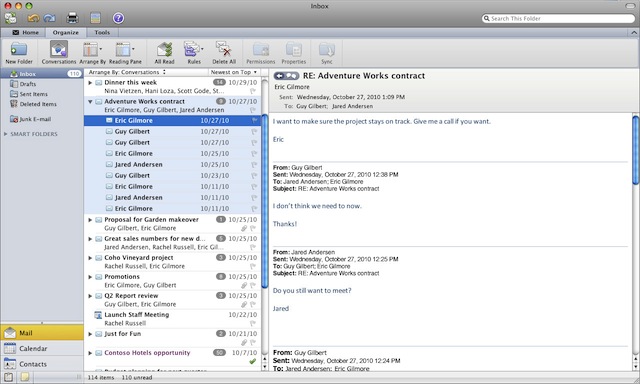This screenshot has height=384, width=640.
Task: Expand the Promotions conversation
Action: pos(90,277)
